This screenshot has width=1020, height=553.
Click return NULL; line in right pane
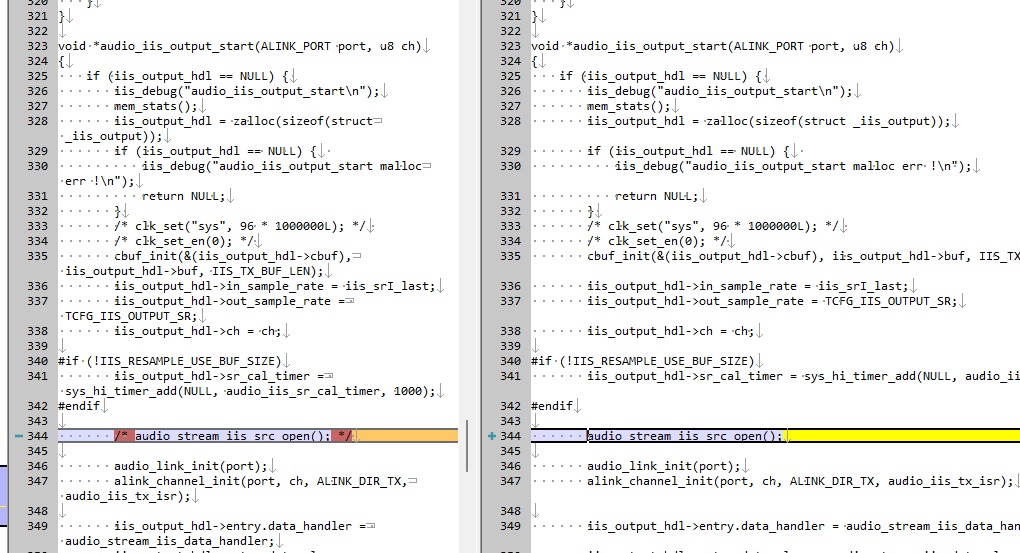[x=657, y=196]
